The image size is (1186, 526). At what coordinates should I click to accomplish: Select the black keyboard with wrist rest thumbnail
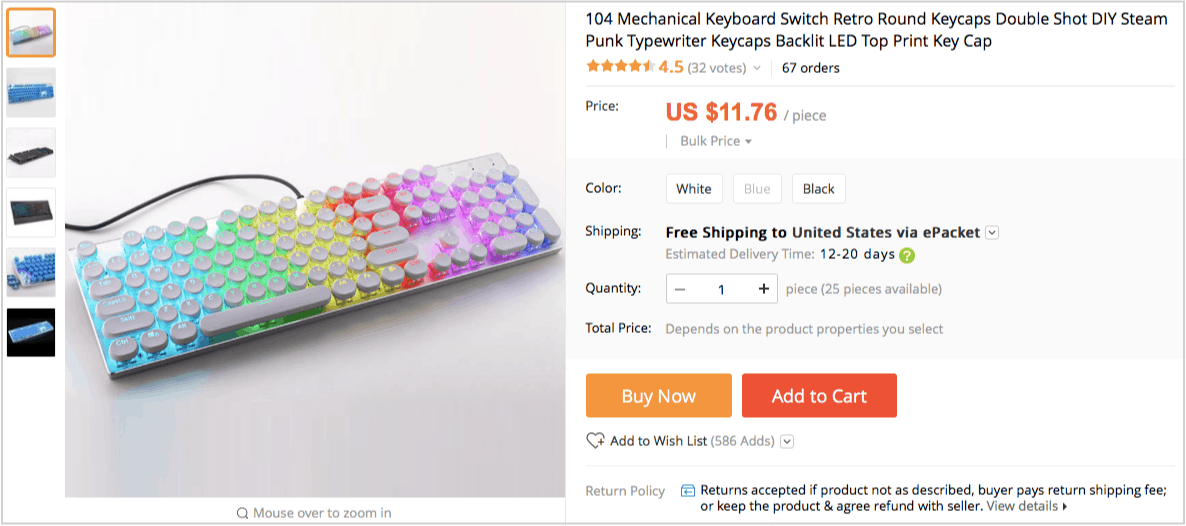click(31, 213)
